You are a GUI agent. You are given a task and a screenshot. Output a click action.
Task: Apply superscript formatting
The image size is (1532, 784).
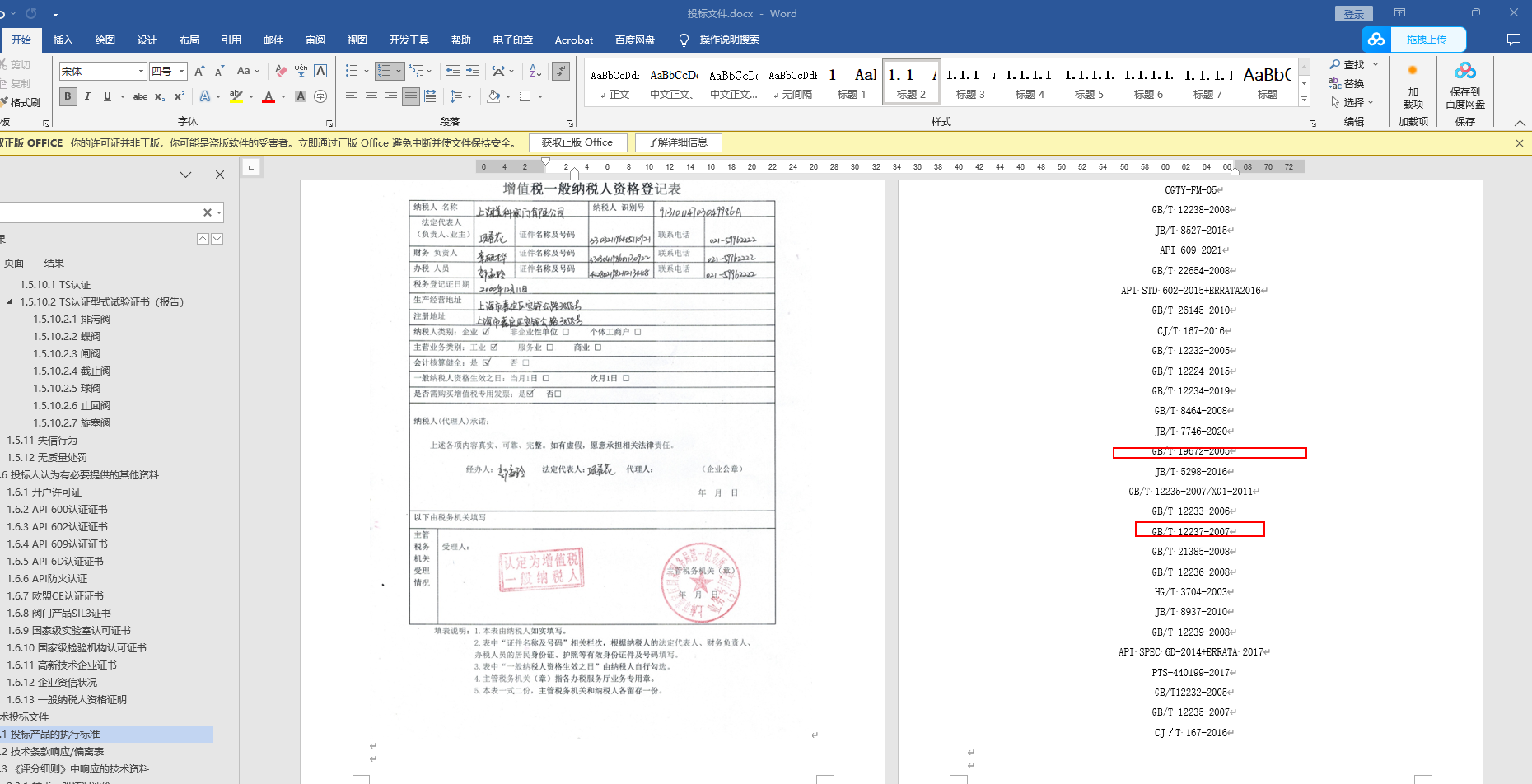pos(179,96)
